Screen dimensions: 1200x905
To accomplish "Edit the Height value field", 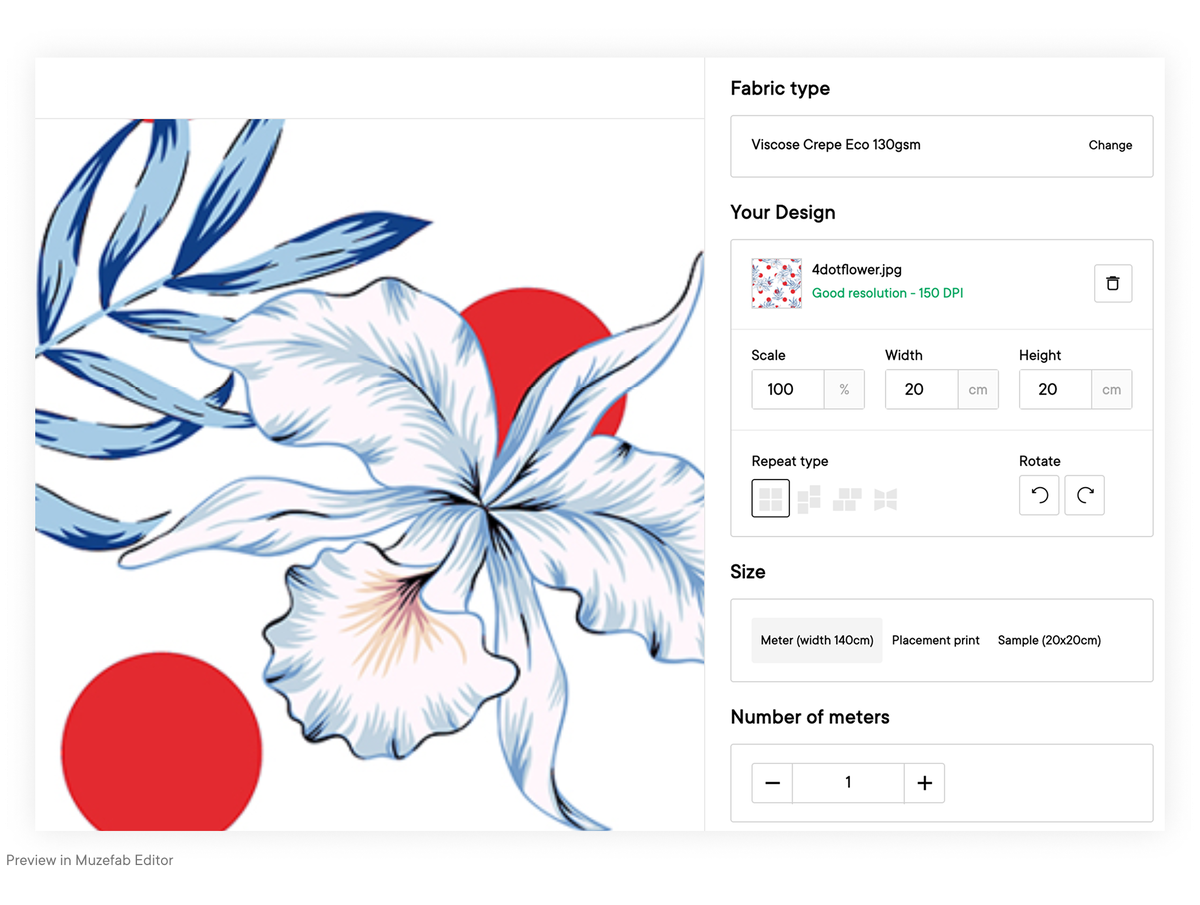I will pyautogui.click(x=1055, y=390).
